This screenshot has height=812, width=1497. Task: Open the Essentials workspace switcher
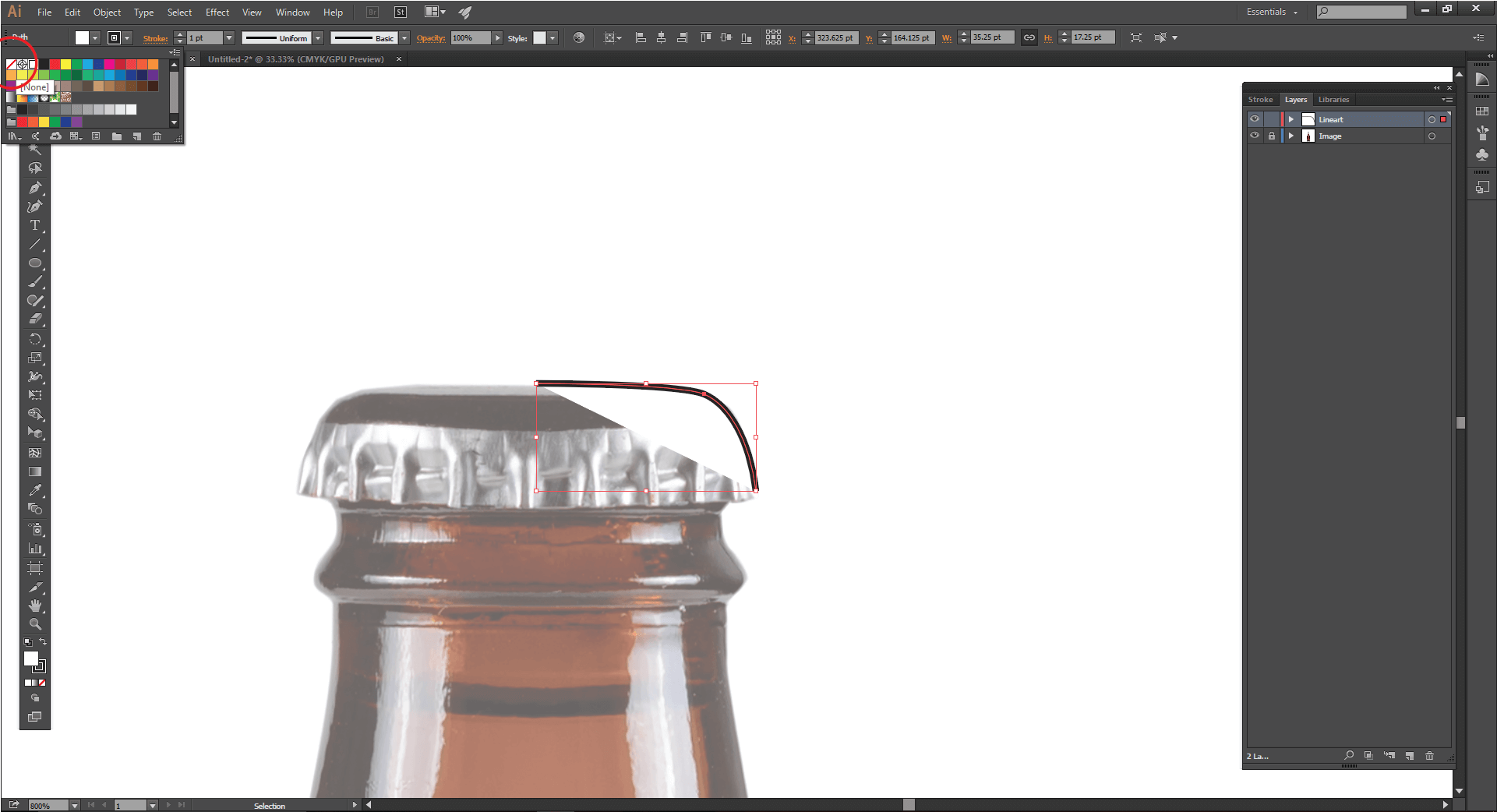point(1271,12)
